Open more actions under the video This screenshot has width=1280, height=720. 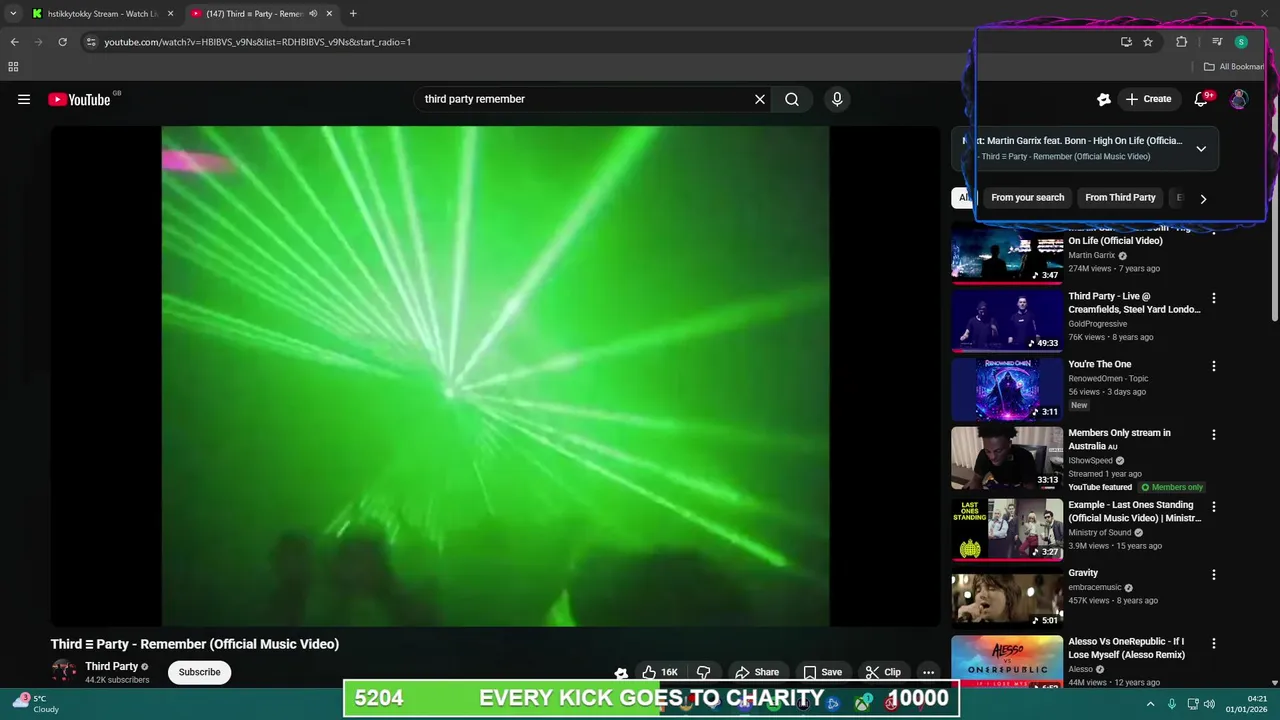point(928,672)
